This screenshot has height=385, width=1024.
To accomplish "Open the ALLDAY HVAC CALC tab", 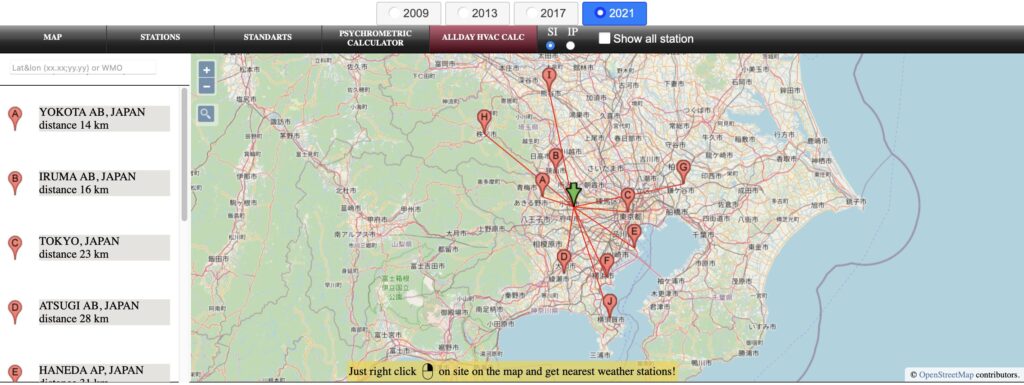I will [483, 38].
